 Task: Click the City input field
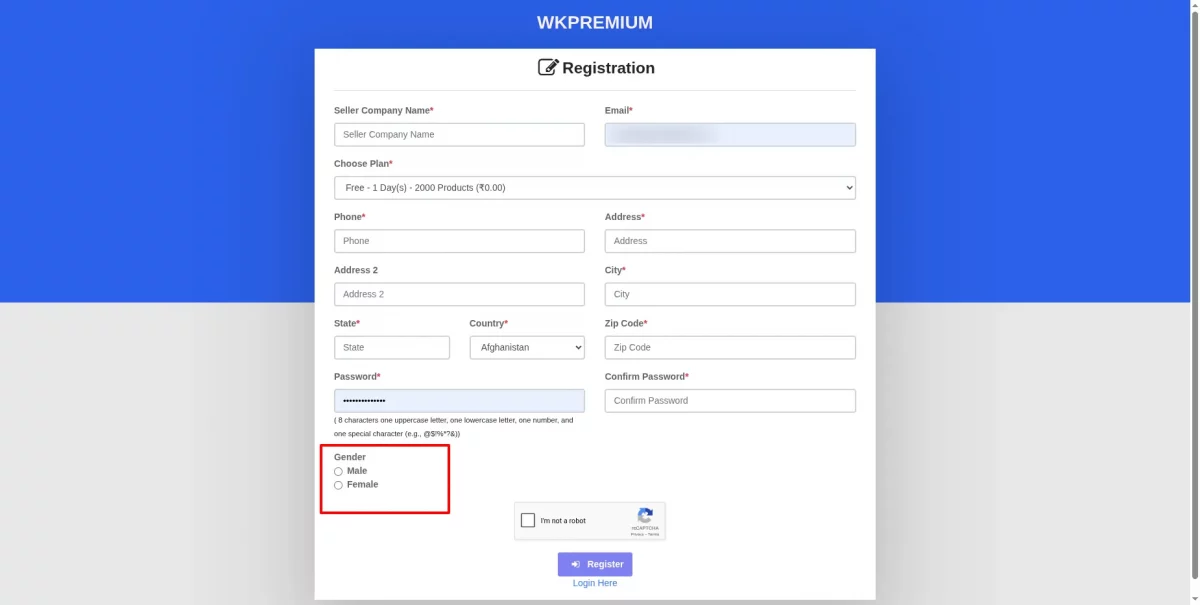tap(730, 294)
